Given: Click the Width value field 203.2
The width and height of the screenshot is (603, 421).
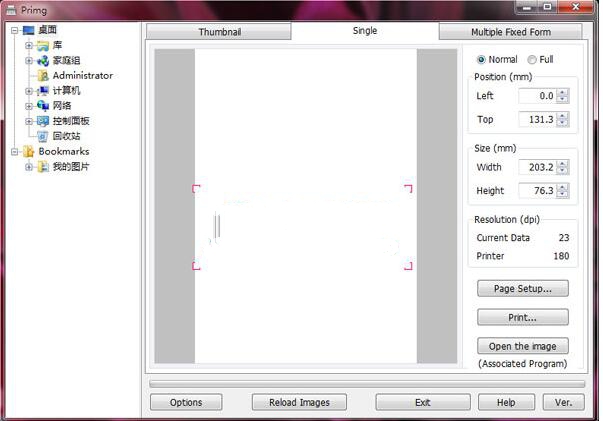Looking at the screenshot, I should pyautogui.click(x=538, y=167).
